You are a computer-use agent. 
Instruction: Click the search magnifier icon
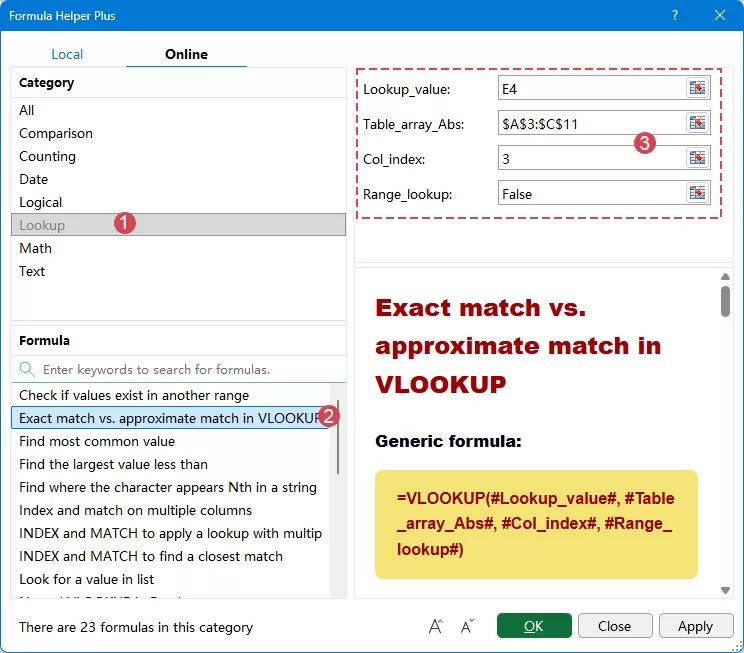pyautogui.click(x=27, y=369)
